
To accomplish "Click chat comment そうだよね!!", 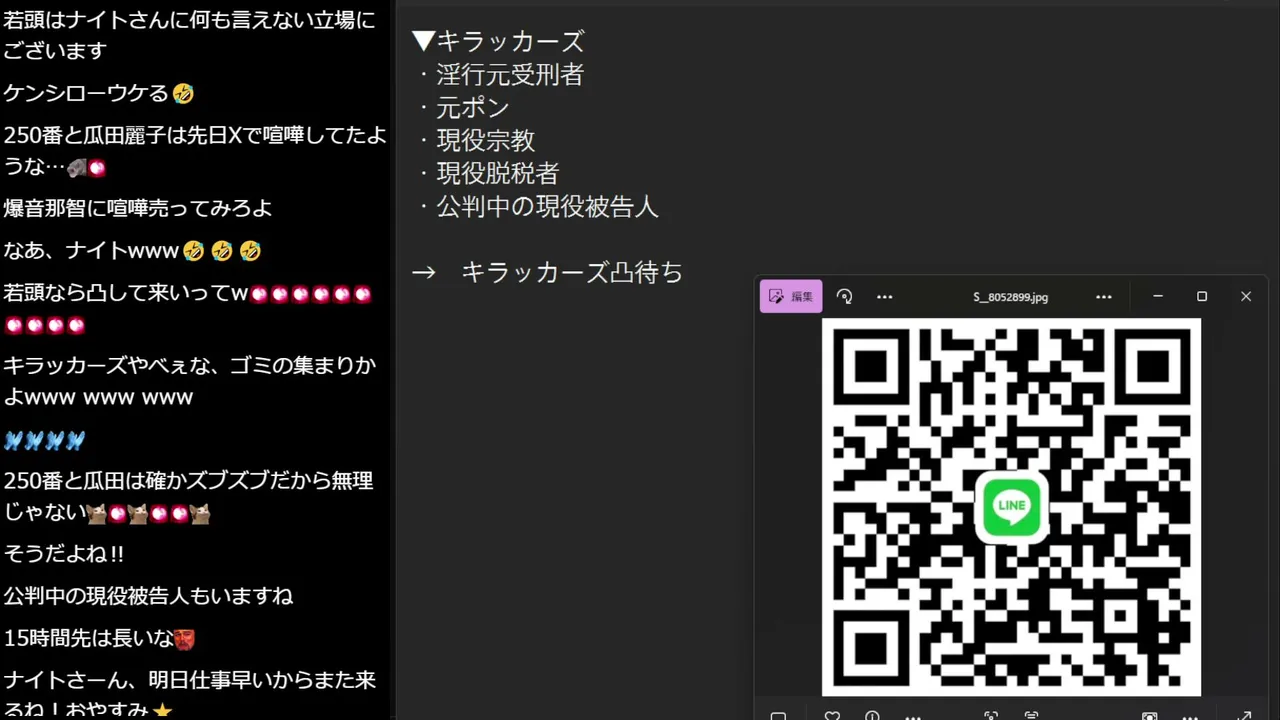I will 64,553.
